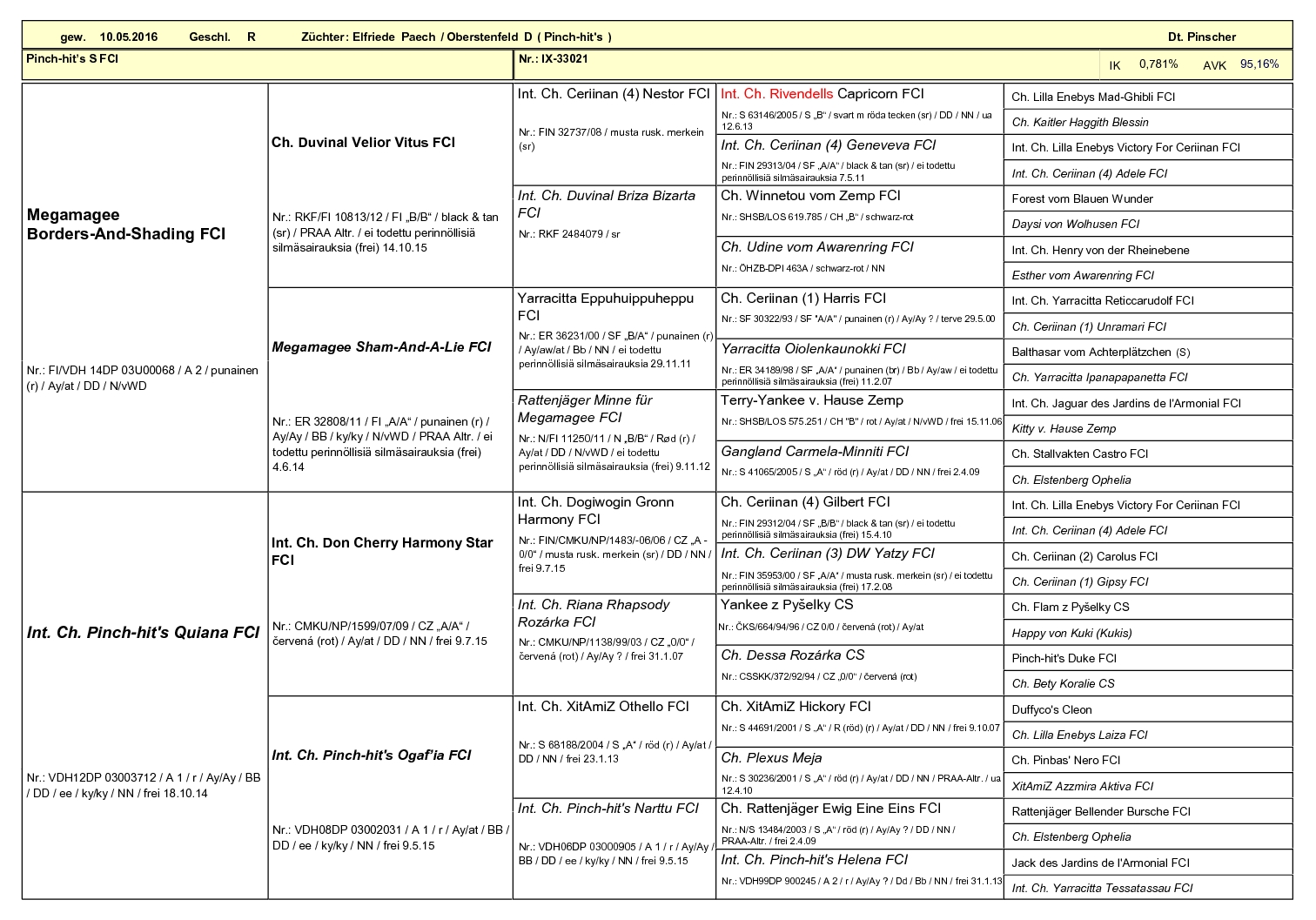Select "Yarracitta Eppuhuippuheppu FCI"
Viewport: 1316px width, 920px height.
(606, 306)
